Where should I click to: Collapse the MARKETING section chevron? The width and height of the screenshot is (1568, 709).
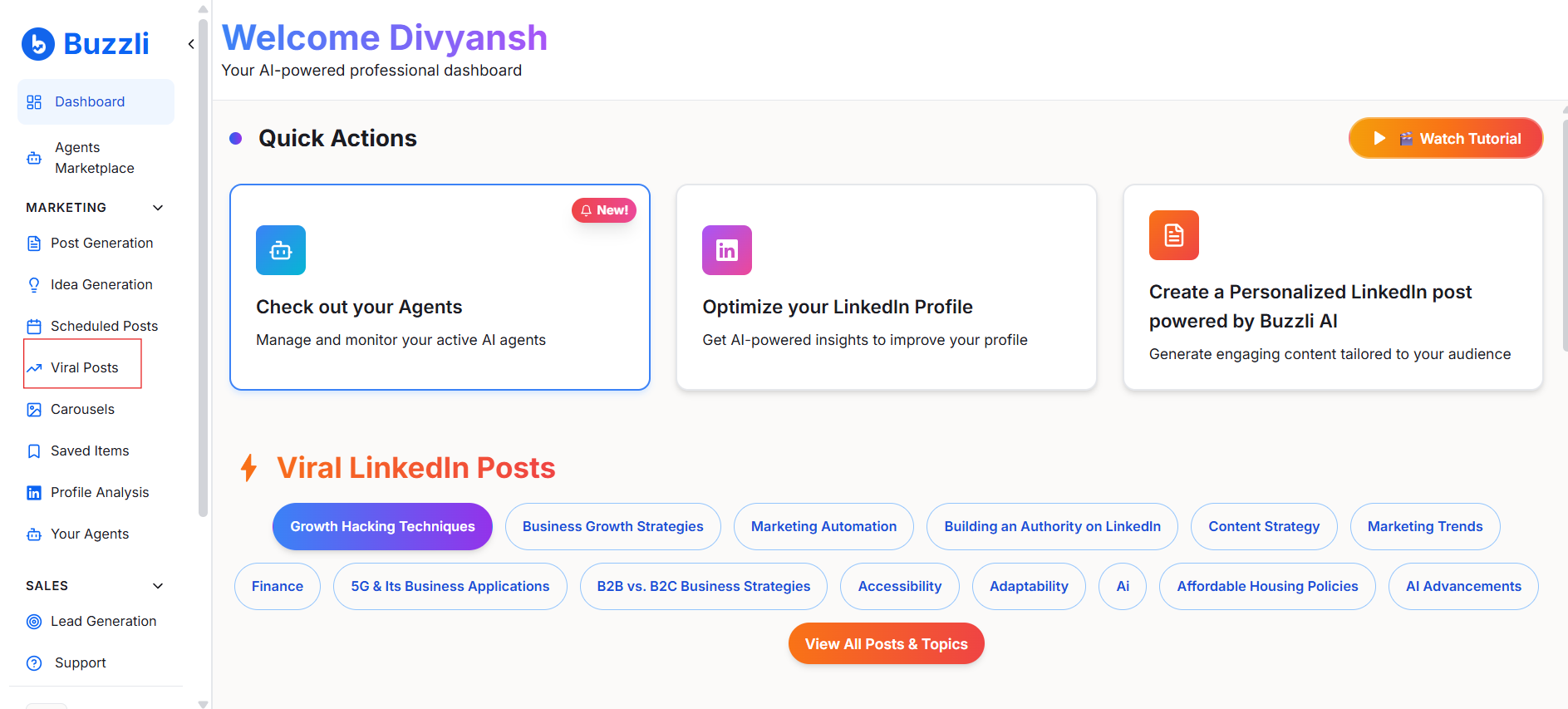(x=158, y=208)
